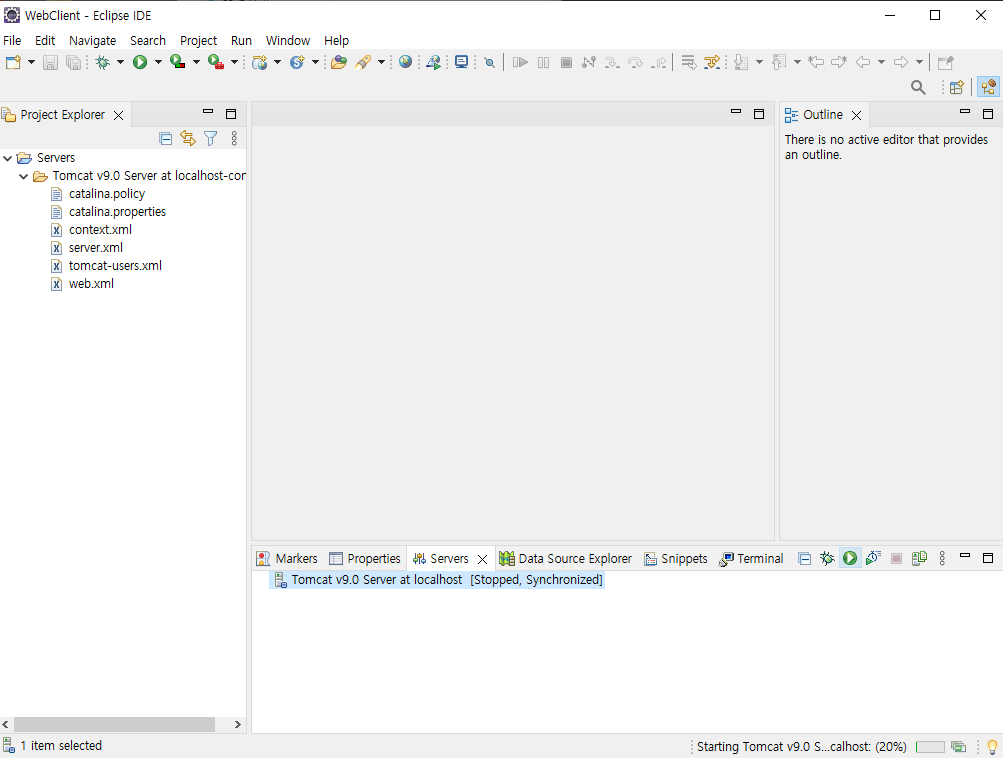Image resolution: width=1003 pixels, height=758 pixels.
Task: Click New Dynamic Web Project icon
Action: click(x=260, y=62)
